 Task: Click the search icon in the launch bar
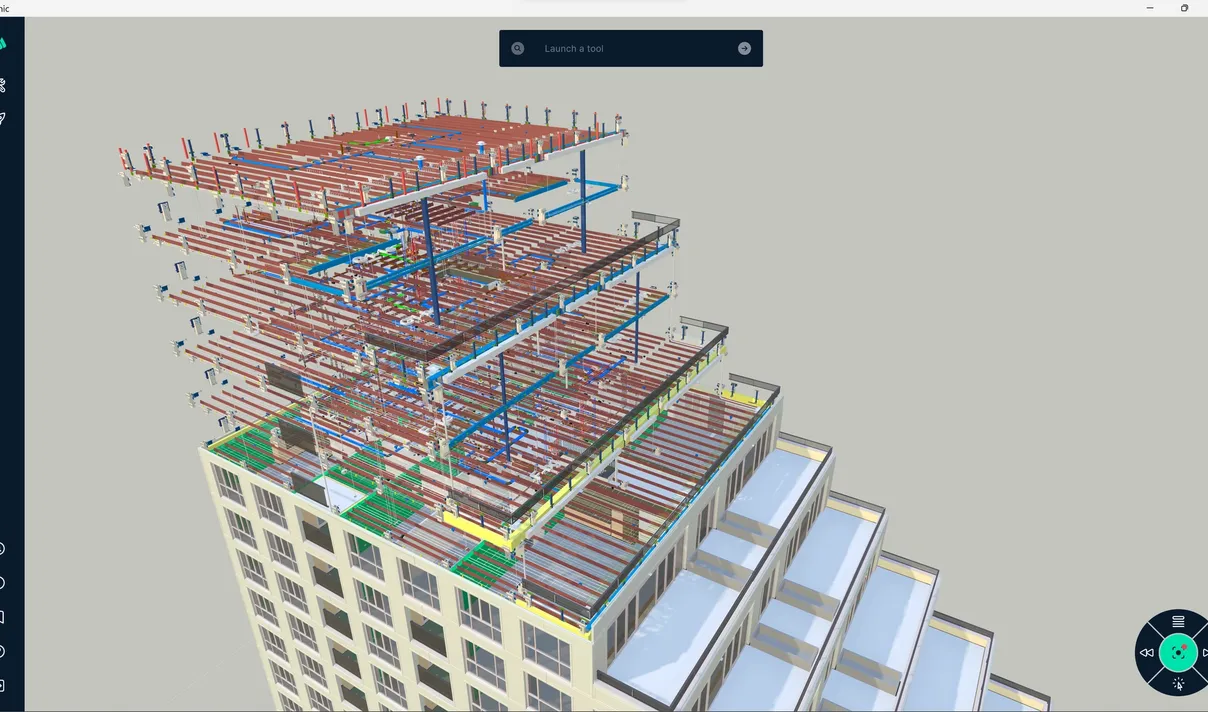(x=517, y=48)
